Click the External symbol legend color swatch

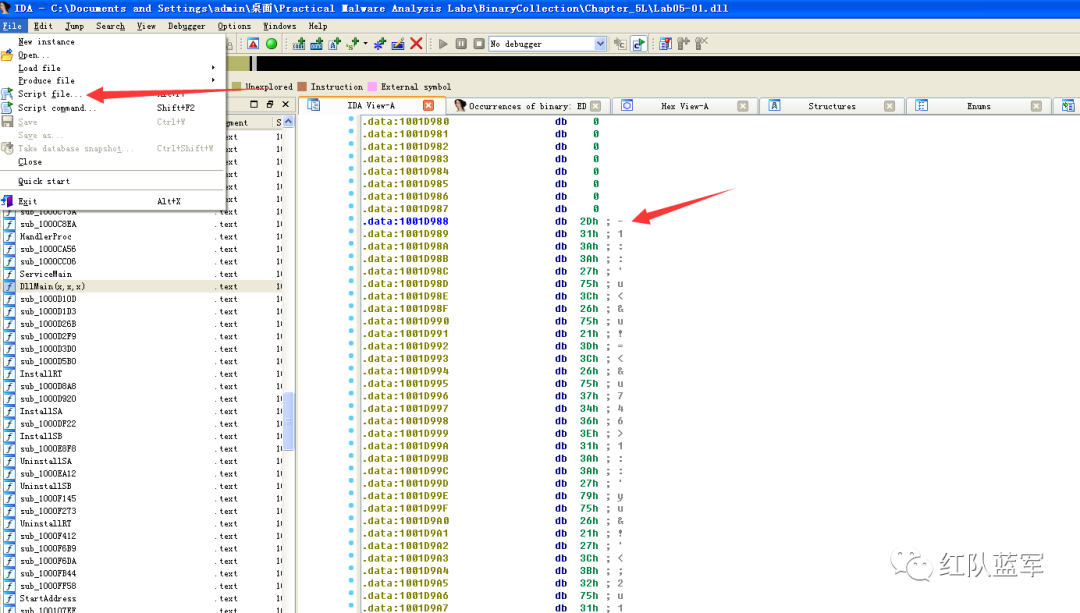(372, 87)
